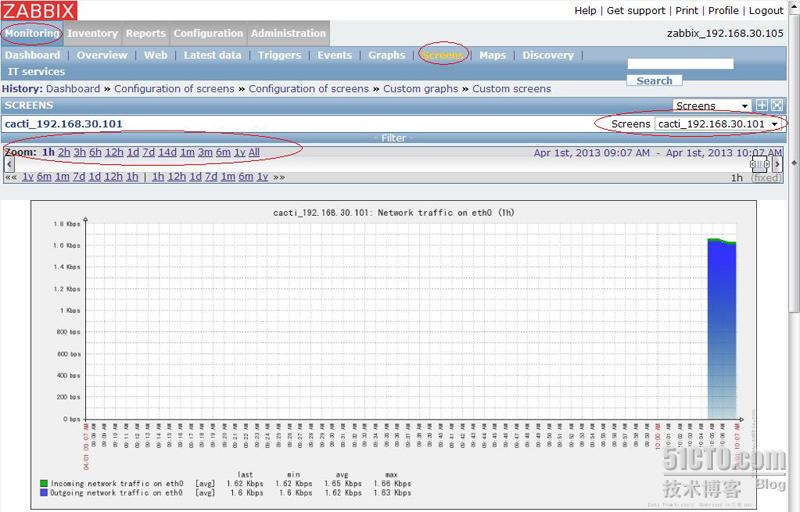Go to the IT services submenu

click(x=36, y=71)
